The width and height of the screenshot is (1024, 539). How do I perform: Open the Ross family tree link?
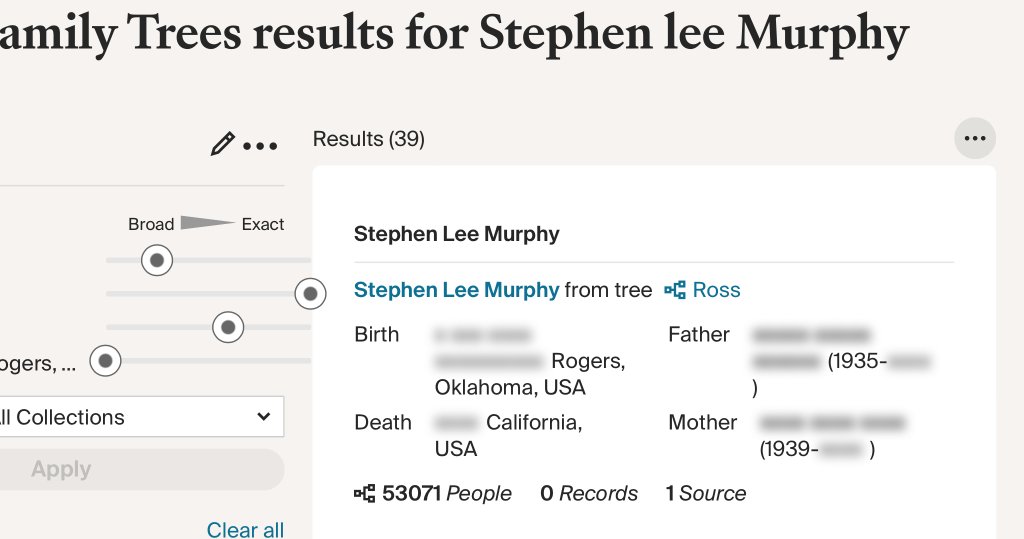pos(716,290)
